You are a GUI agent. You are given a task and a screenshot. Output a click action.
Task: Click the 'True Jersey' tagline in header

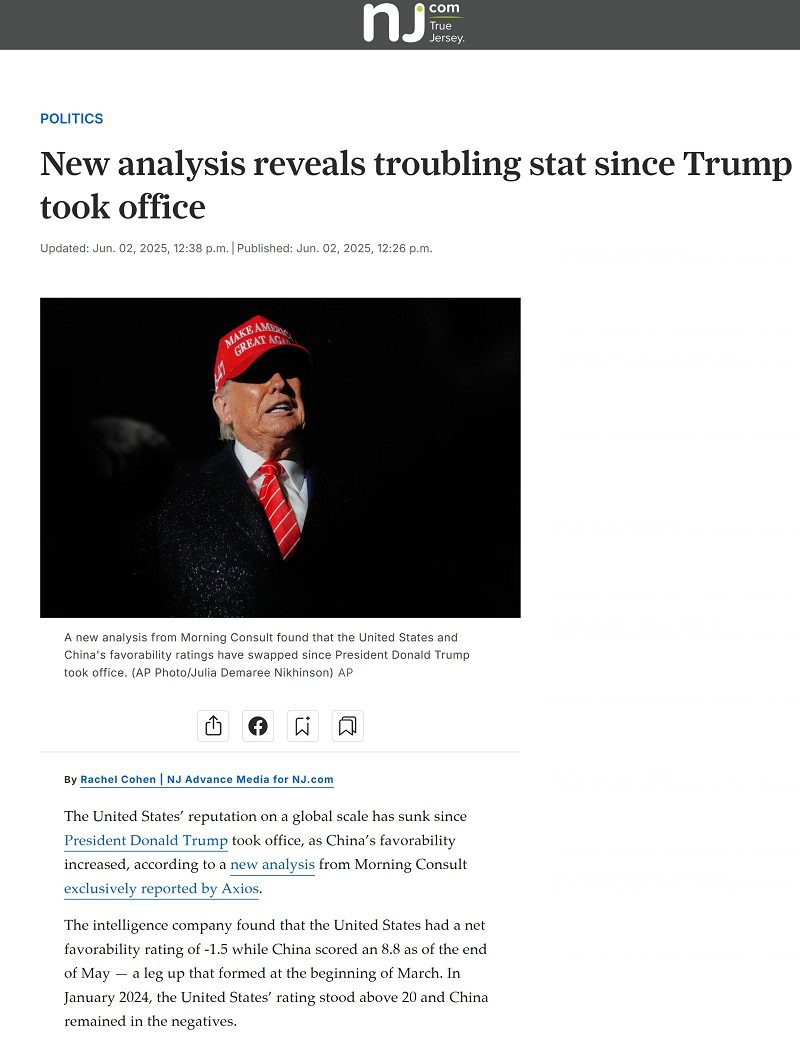pos(447,31)
